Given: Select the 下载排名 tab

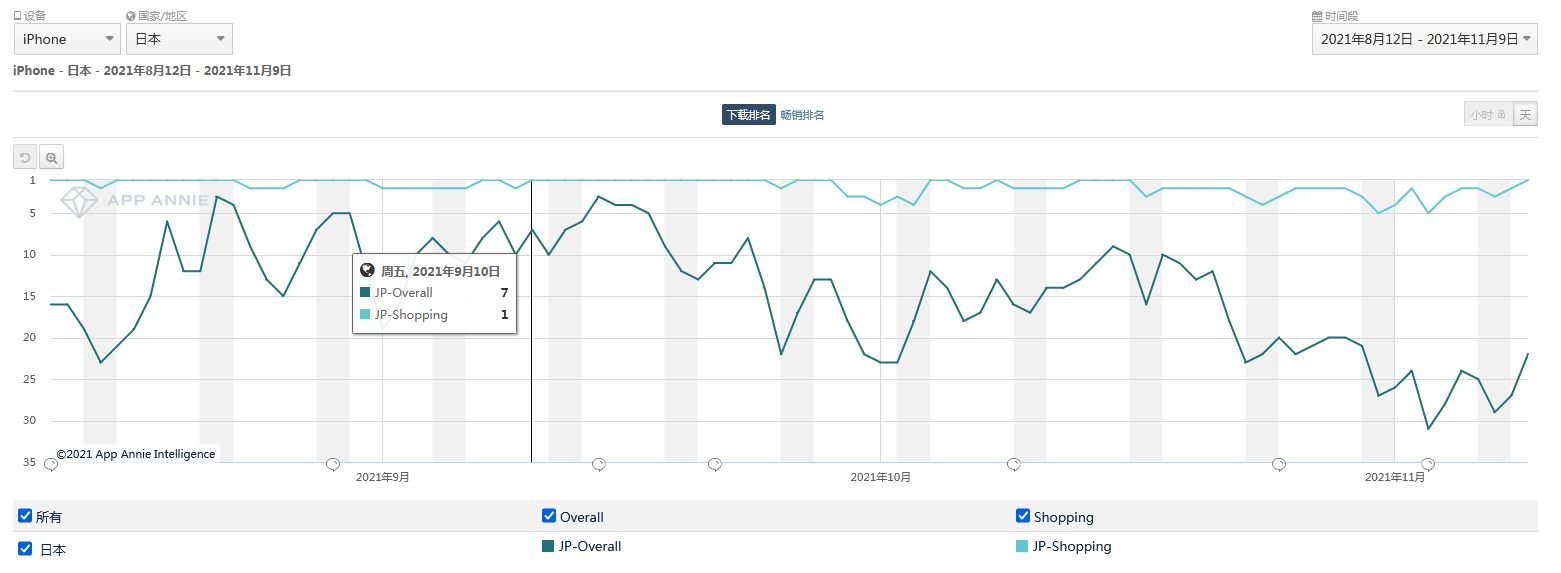Looking at the screenshot, I should [x=748, y=115].
